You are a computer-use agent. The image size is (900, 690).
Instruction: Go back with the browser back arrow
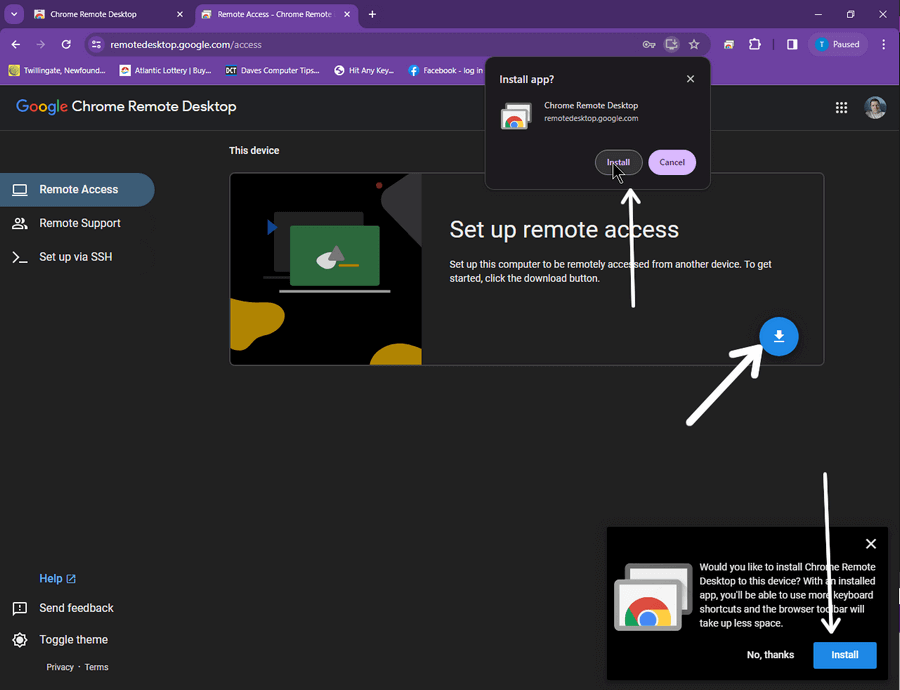[15, 44]
